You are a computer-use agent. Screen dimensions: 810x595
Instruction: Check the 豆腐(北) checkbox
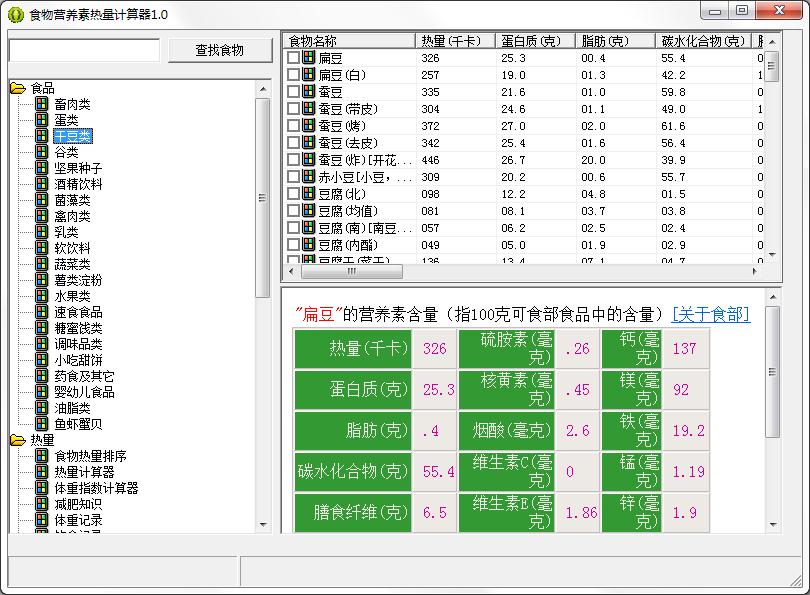[x=293, y=194]
